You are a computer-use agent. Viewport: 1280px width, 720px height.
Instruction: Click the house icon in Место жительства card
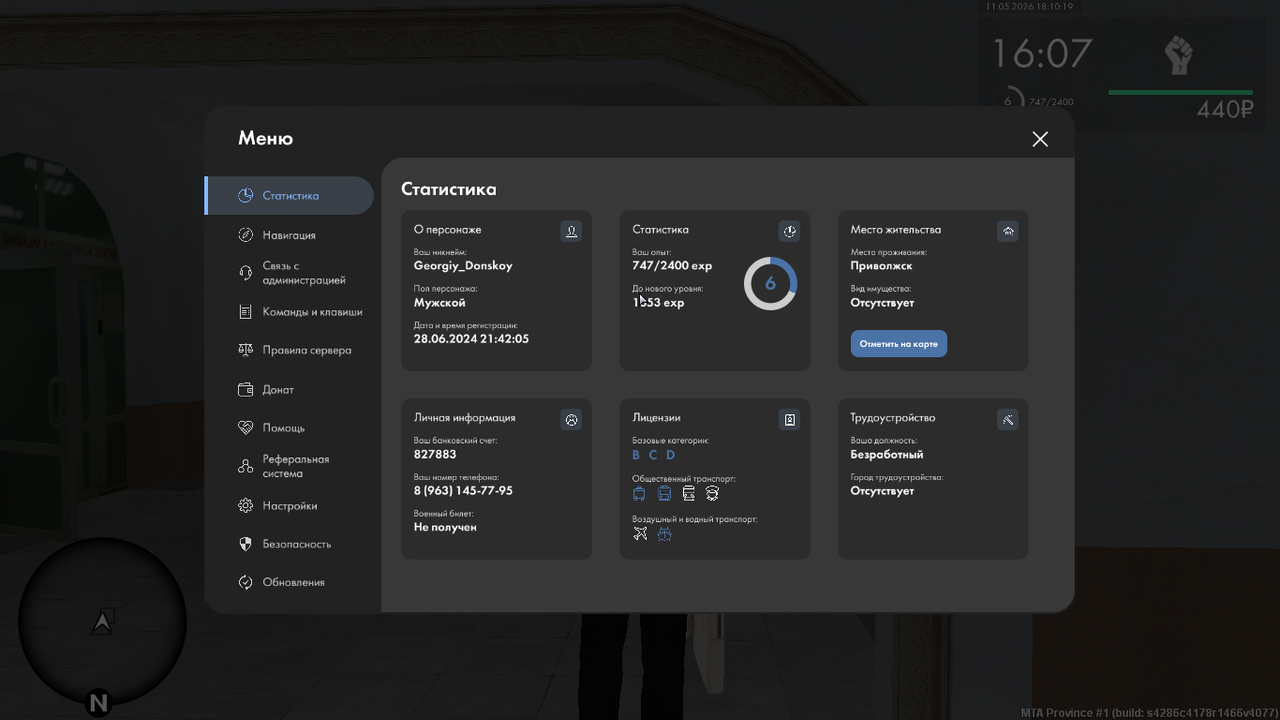tap(1008, 231)
